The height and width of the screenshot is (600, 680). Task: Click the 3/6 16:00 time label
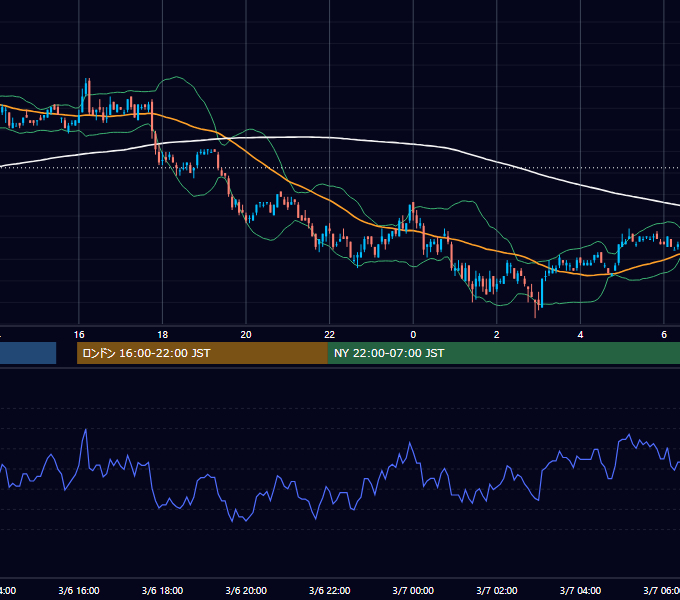[79, 590]
